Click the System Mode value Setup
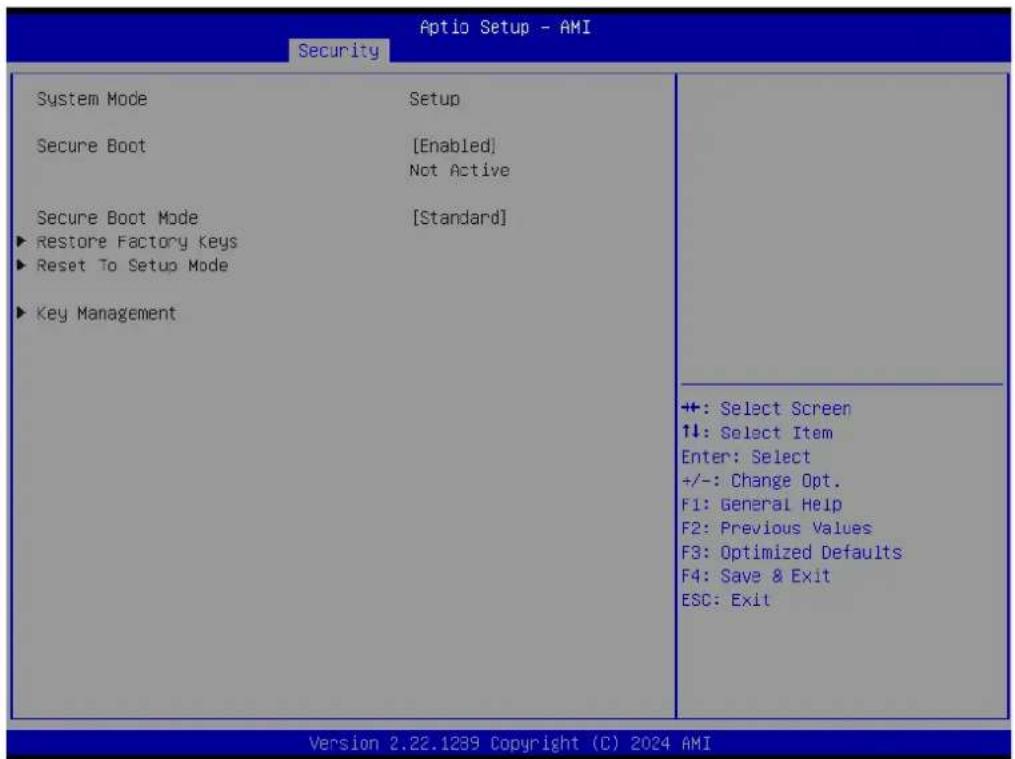Viewport: 1015px width, 759px height. tap(434, 99)
